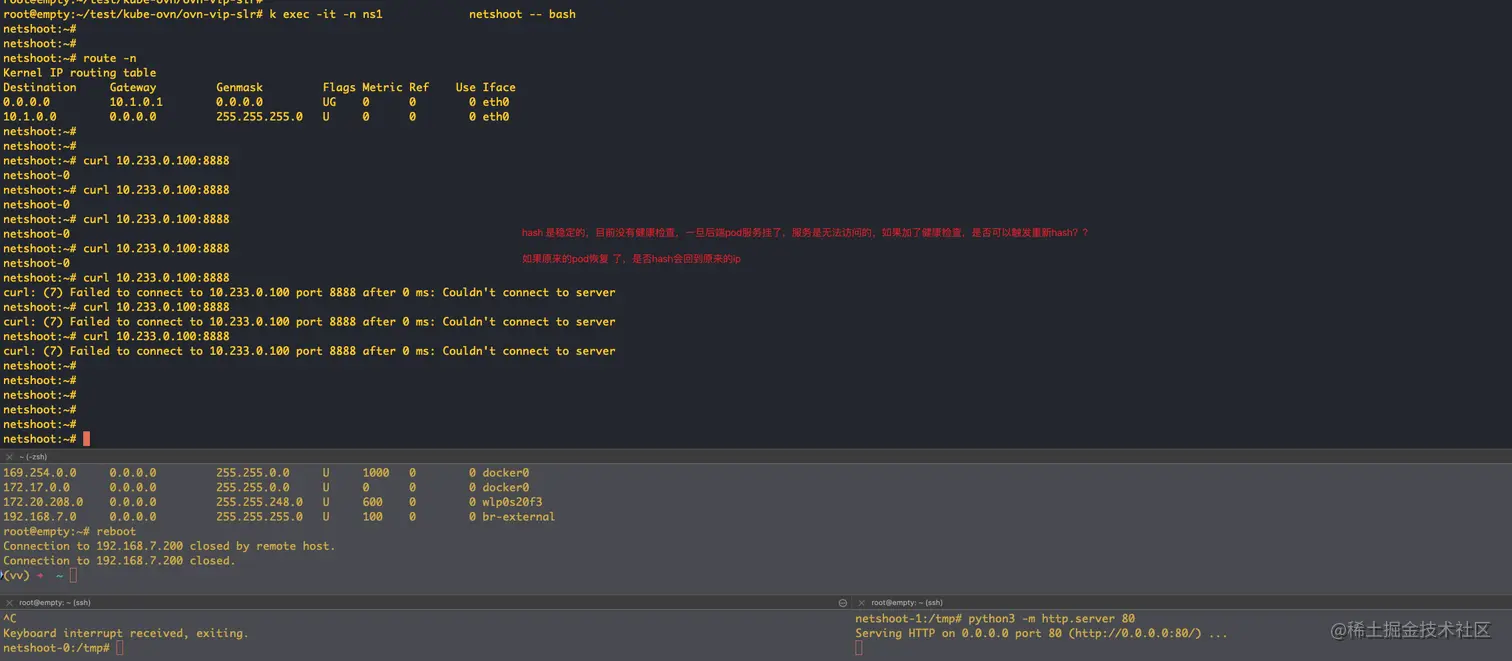Close the ~ (-zsh) terminal pane
Image resolution: width=1512 pixels, height=661 pixels.
pyautogui.click(x=9, y=457)
